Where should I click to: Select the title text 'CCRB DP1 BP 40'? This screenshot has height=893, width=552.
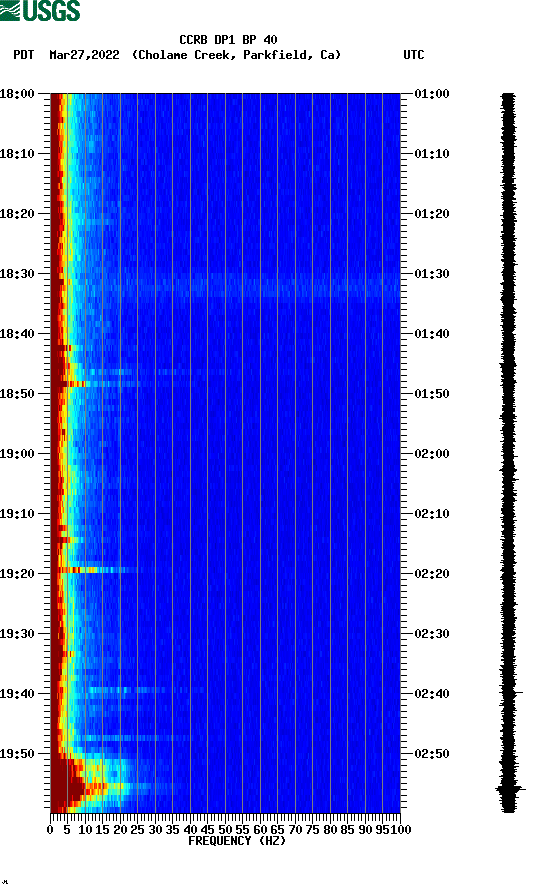pyautogui.click(x=228, y=40)
